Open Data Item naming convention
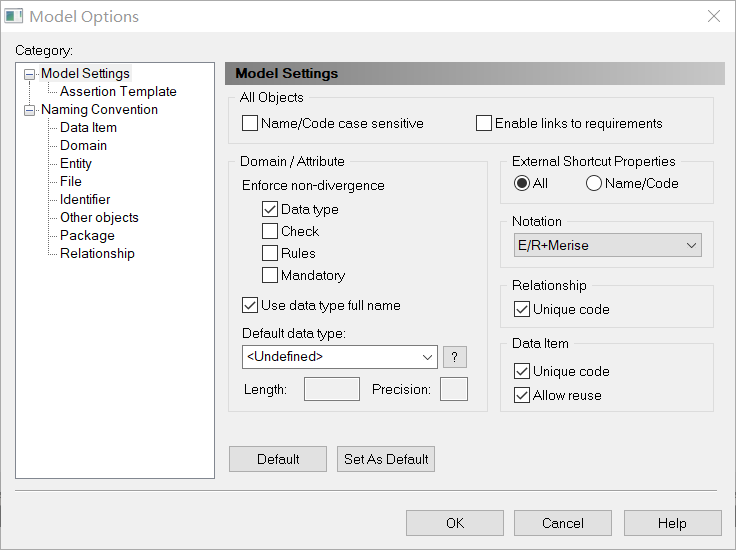The width and height of the screenshot is (736, 550). [88, 128]
